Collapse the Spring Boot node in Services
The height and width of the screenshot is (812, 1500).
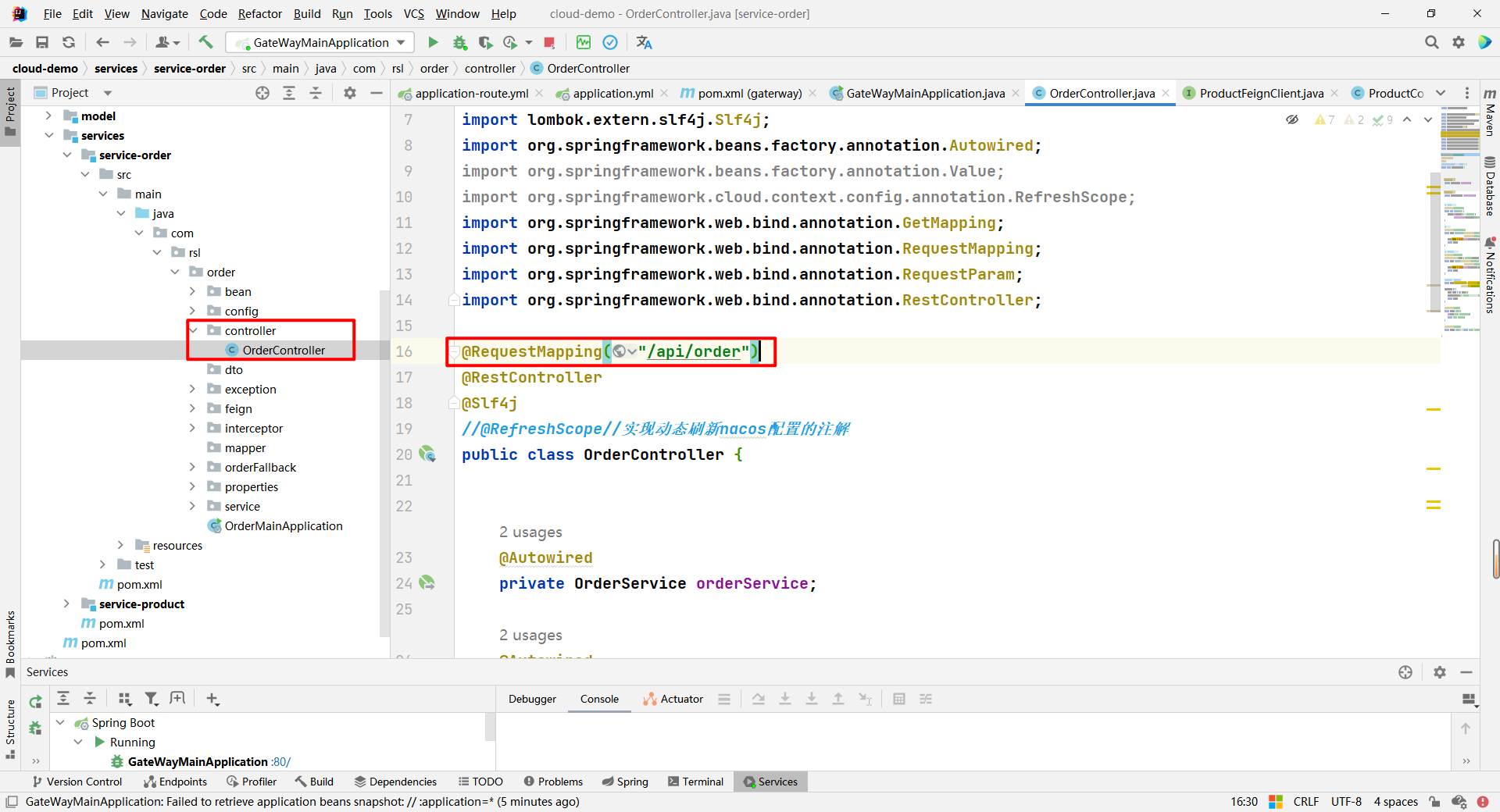60,722
